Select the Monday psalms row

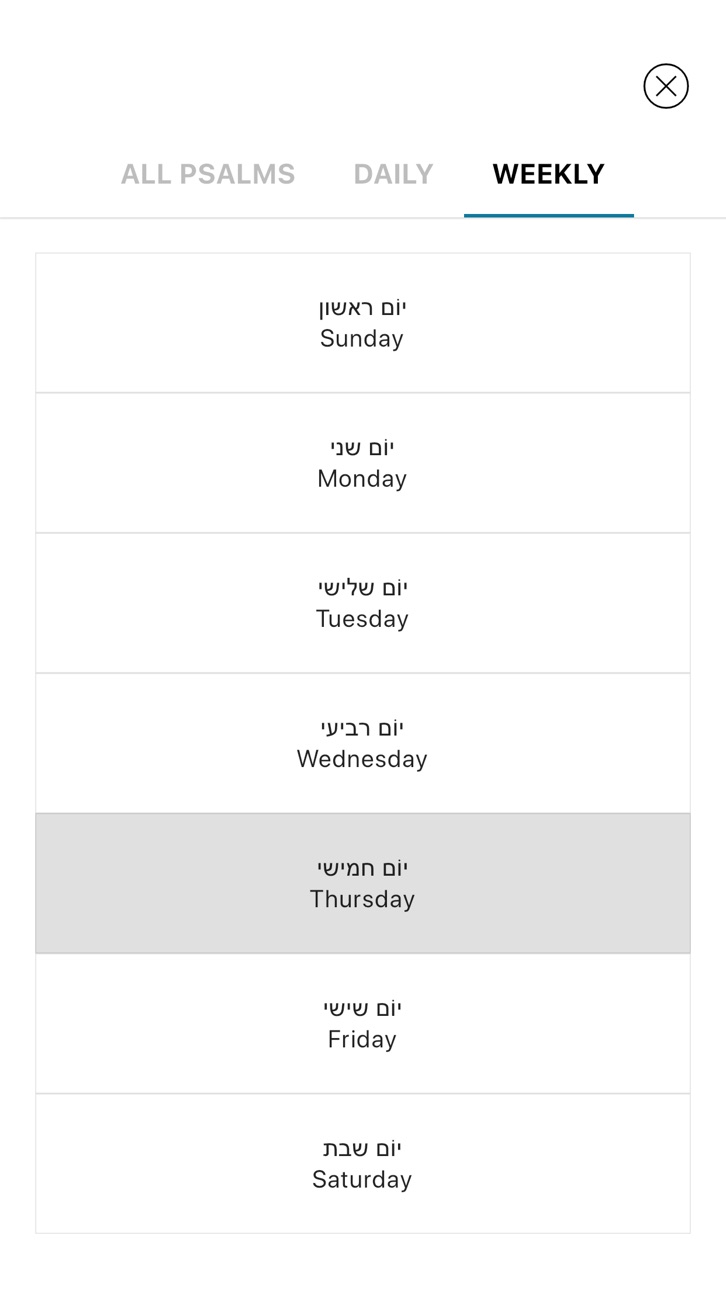pyautogui.click(x=363, y=463)
